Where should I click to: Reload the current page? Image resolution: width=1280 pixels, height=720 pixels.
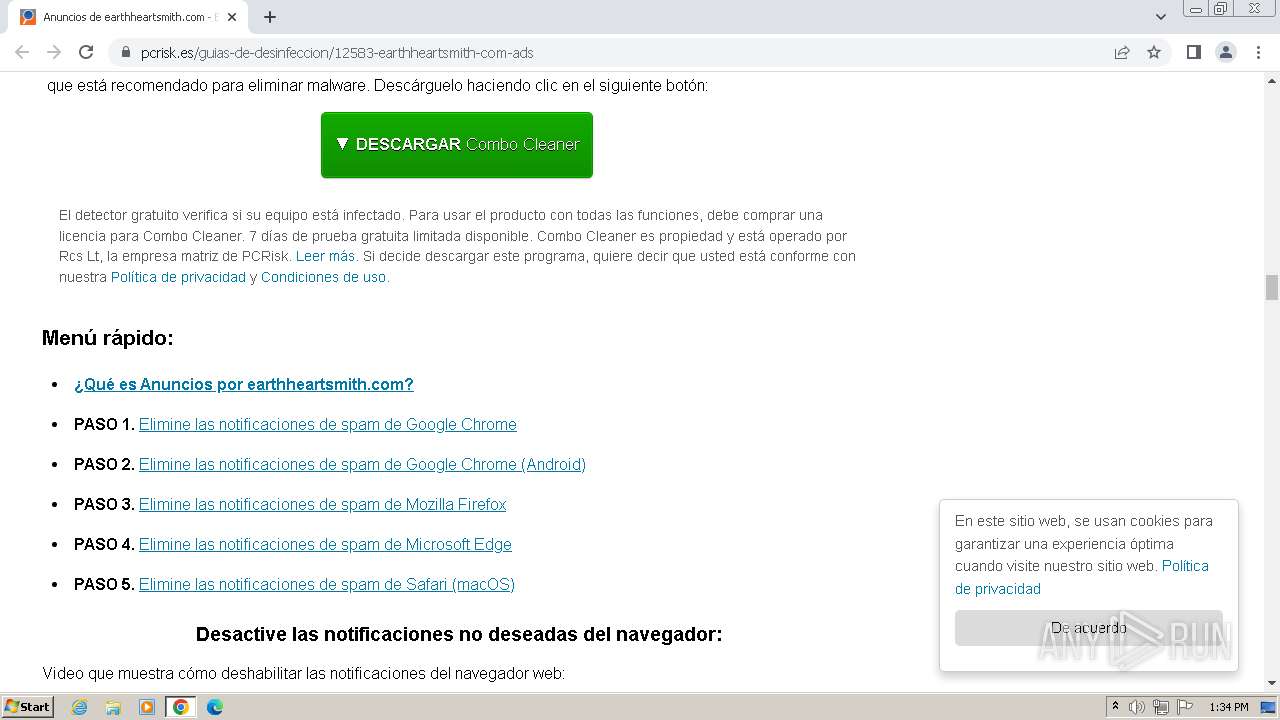(x=86, y=52)
